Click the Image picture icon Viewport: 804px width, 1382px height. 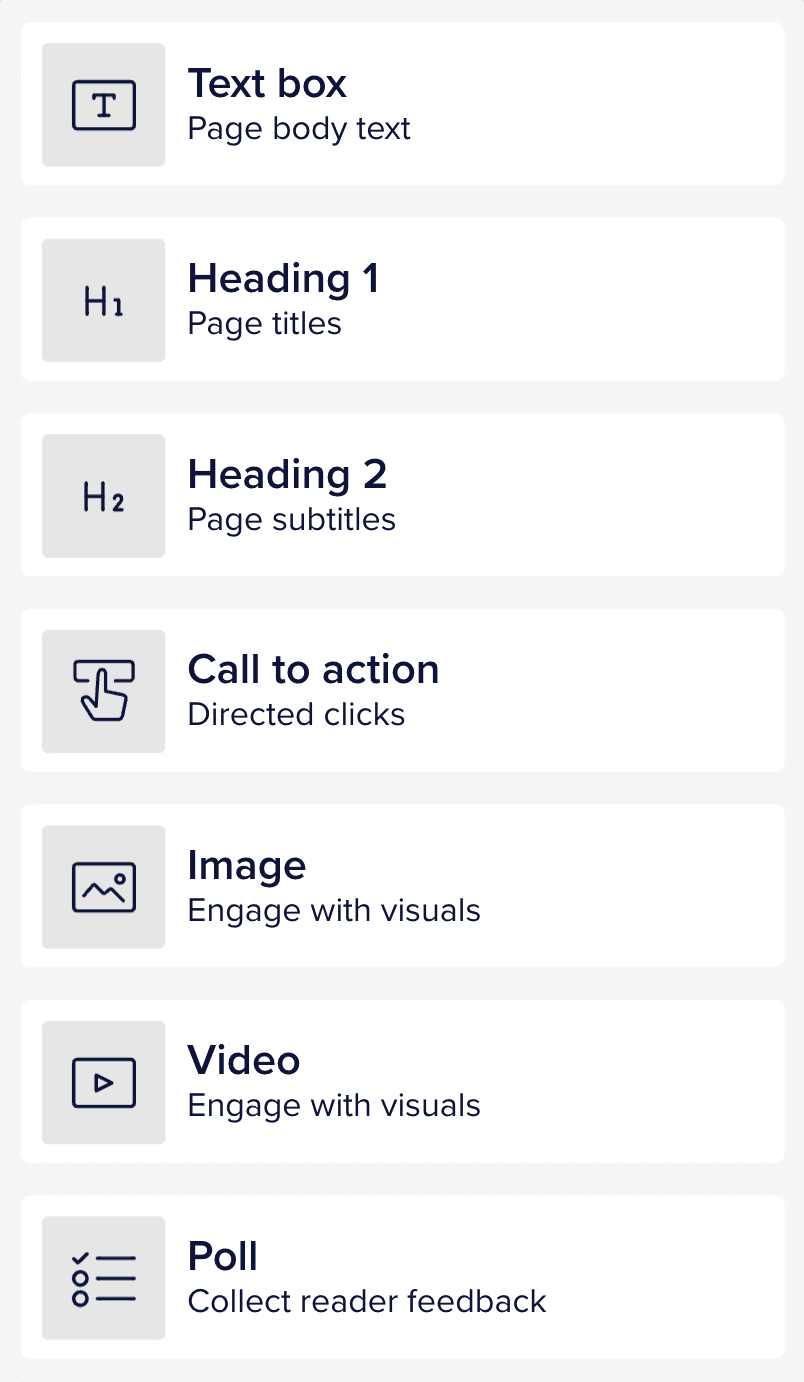pos(103,887)
